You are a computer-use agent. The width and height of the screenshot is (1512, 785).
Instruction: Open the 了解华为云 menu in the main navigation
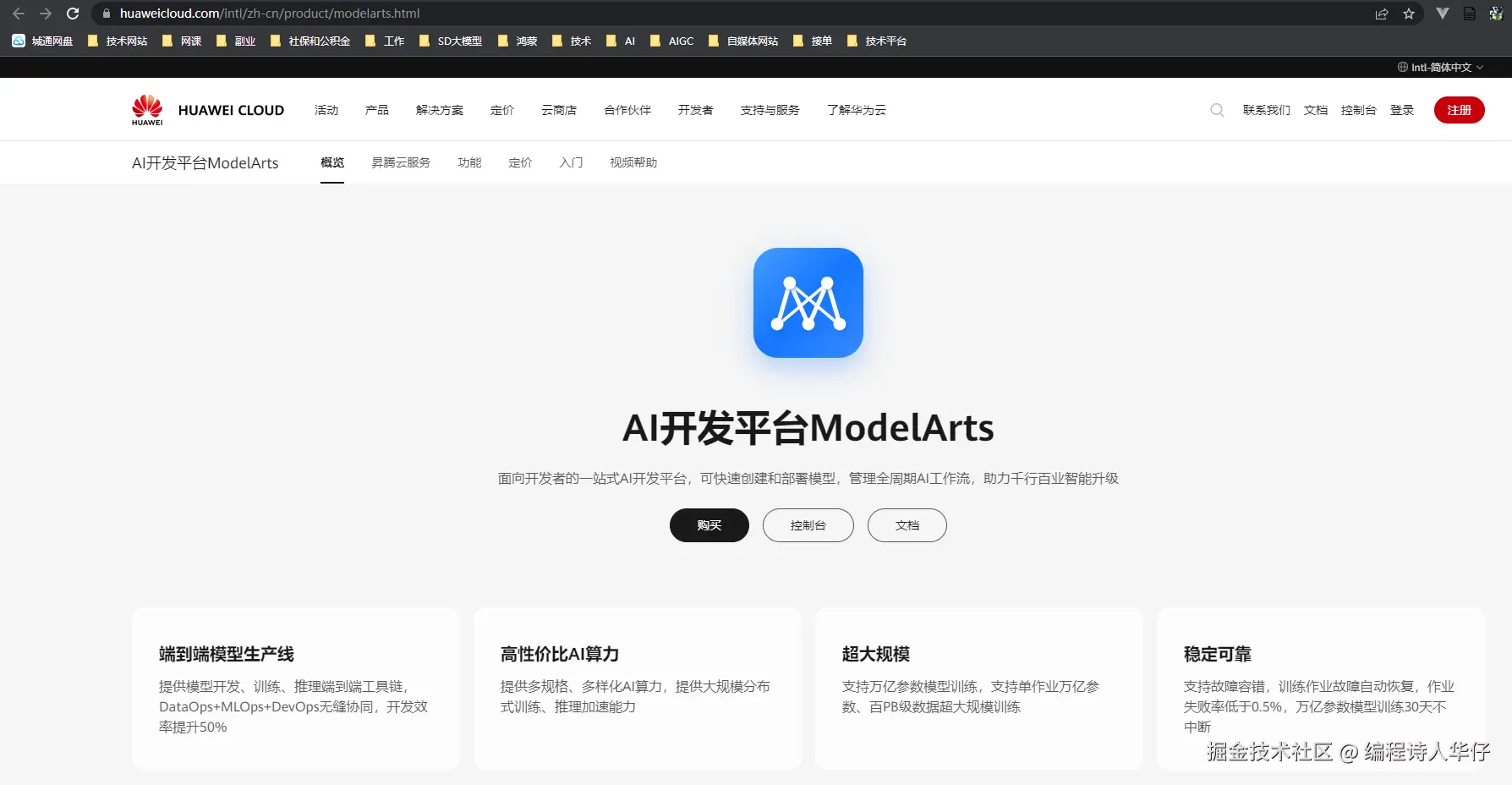857,110
